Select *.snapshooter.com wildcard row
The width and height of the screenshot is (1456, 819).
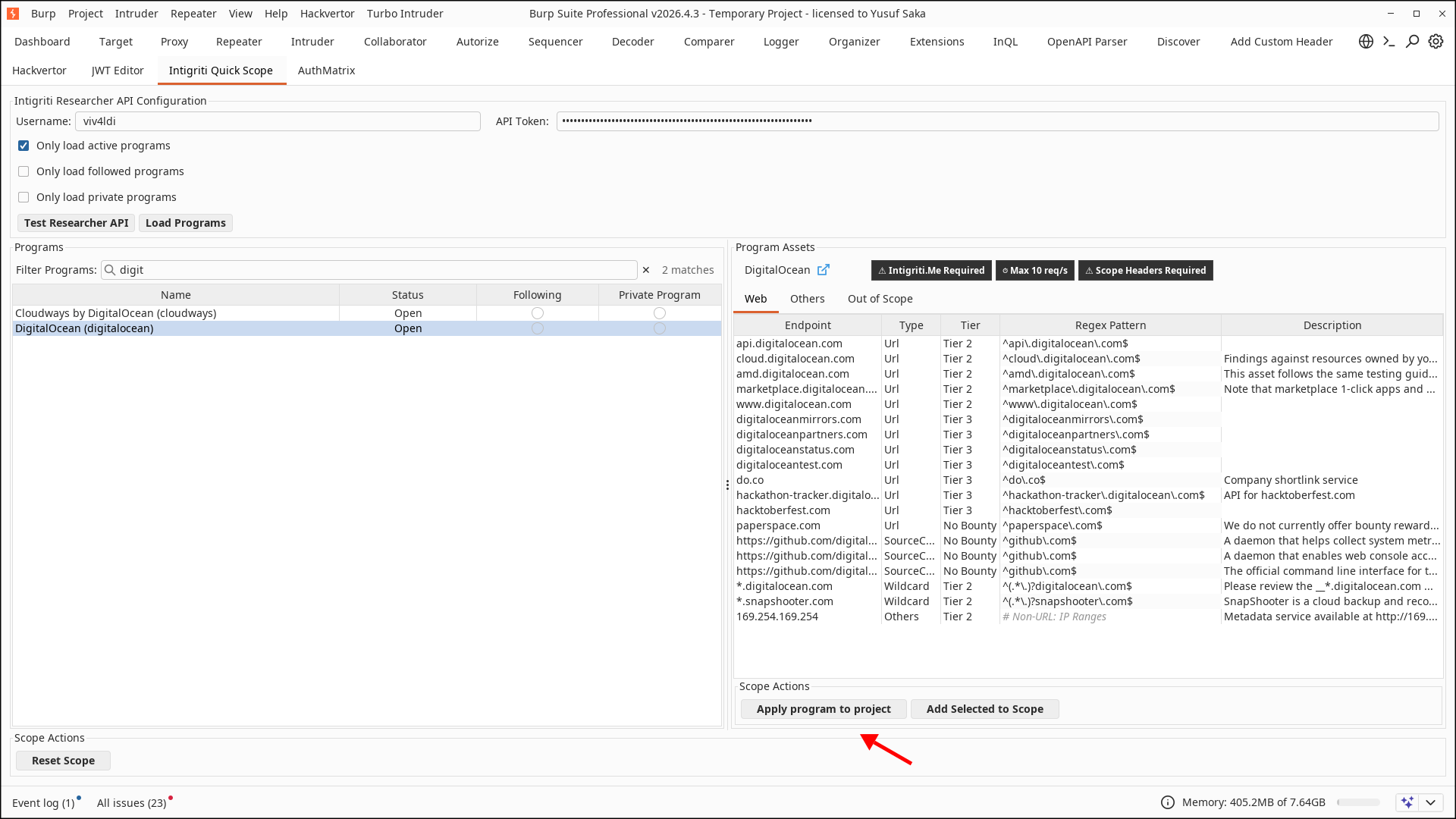(1088, 601)
